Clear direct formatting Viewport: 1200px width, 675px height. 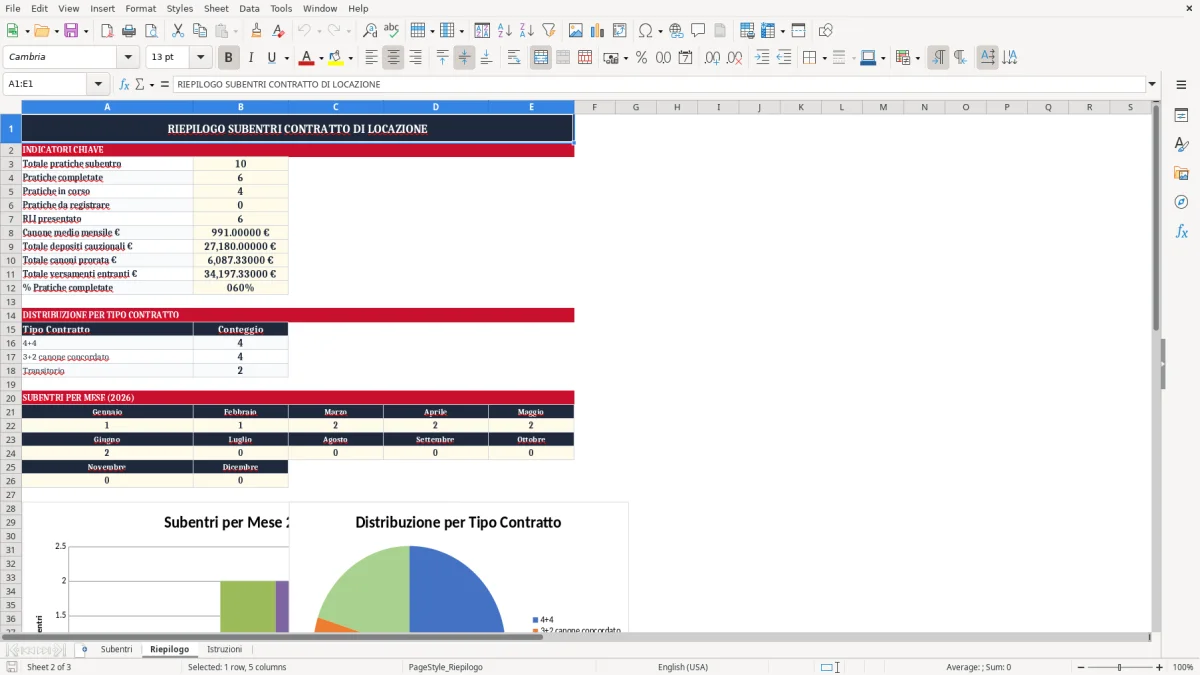coord(279,31)
